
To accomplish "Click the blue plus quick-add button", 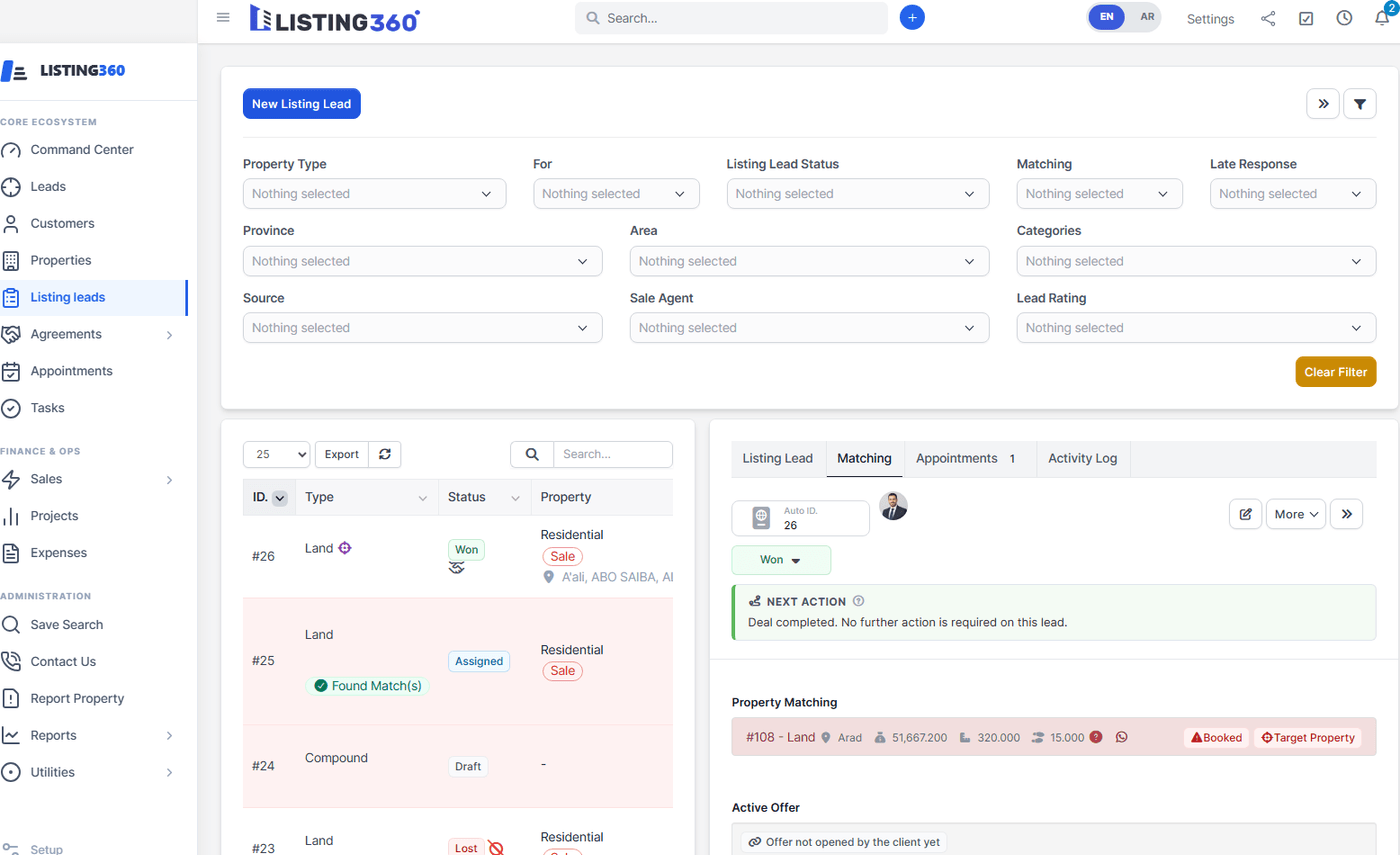I will click(912, 18).
